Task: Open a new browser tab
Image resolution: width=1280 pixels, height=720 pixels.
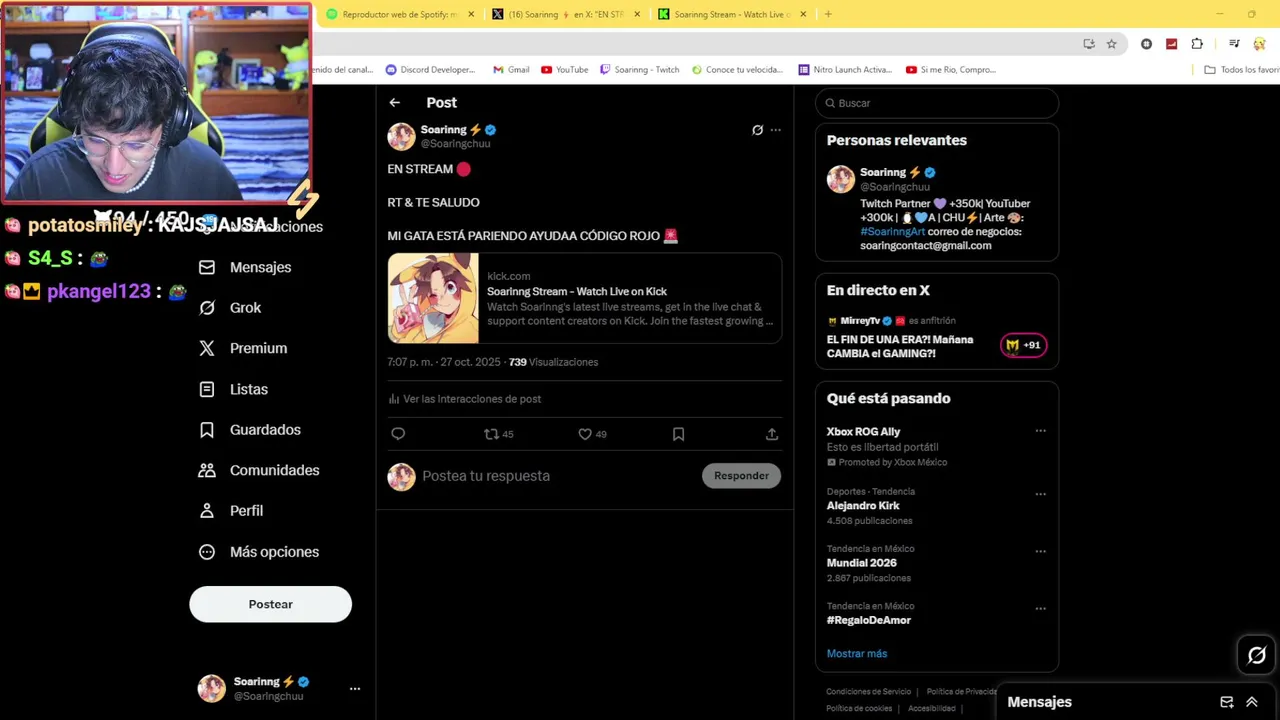Action: [x=828, y=14]
